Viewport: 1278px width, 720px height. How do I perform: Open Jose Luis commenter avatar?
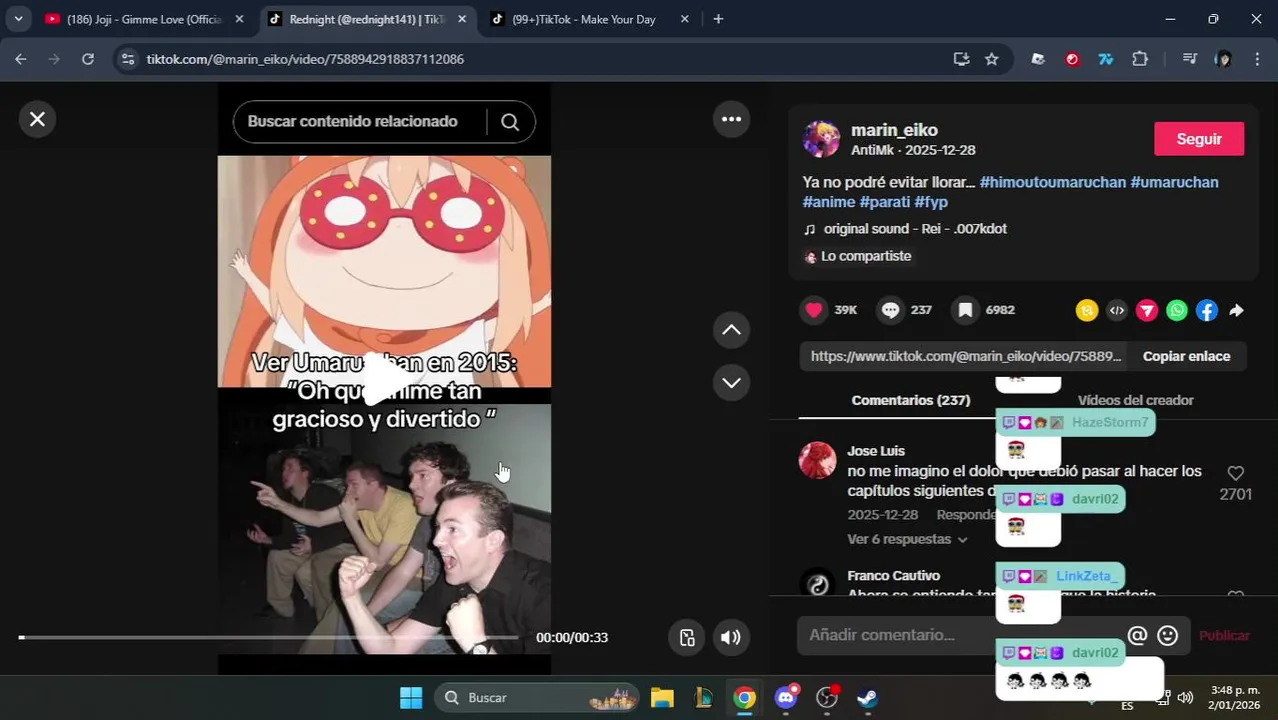click(817, 460)
